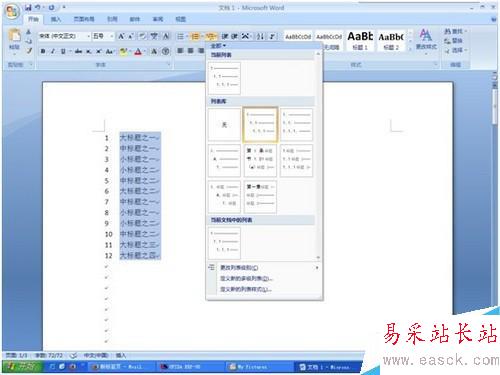Choose Change List Level menu entry
The width and height of the screenshot is (500, 375).
pos(264,268)
